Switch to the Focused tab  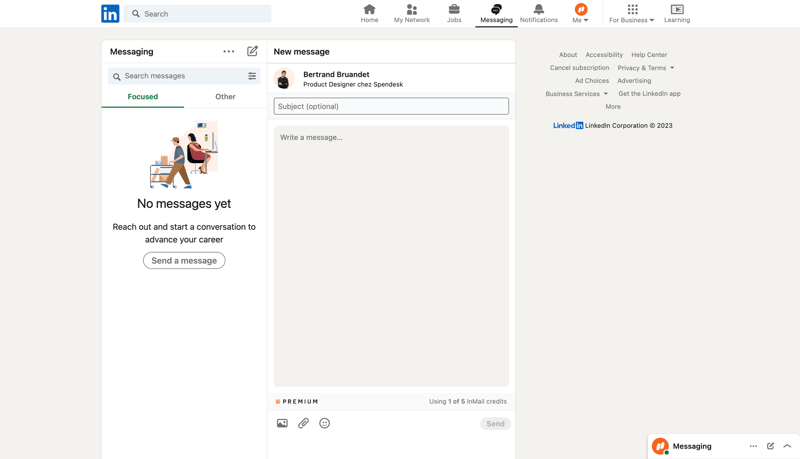143,96
